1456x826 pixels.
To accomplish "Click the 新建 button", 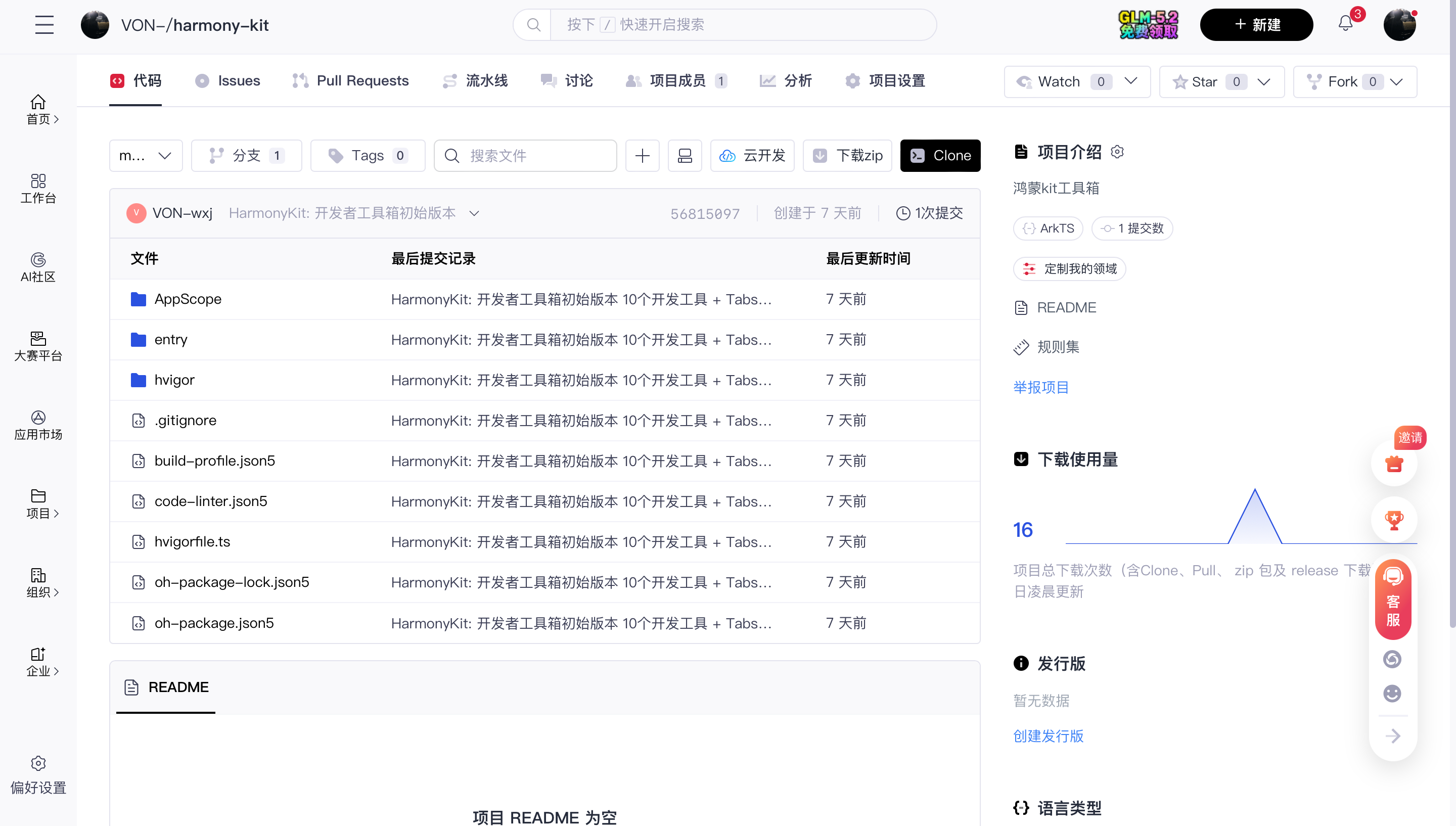I will (x=1256, y=25).
